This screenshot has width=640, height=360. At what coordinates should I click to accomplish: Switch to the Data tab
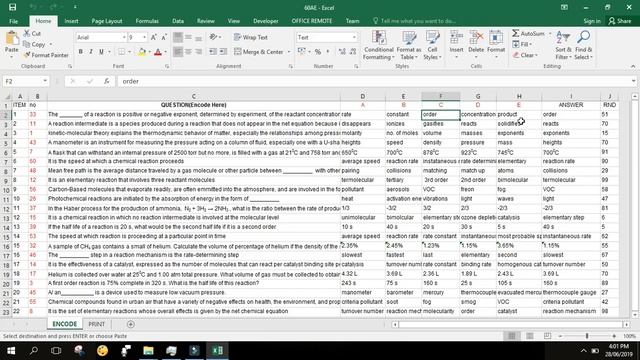pos(178,21)
